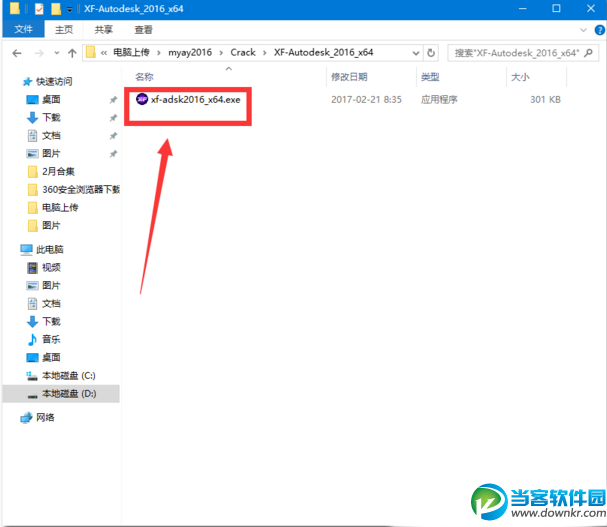
Task: Switch to the 主页 ribbon tab
Action: pos(64,29)
